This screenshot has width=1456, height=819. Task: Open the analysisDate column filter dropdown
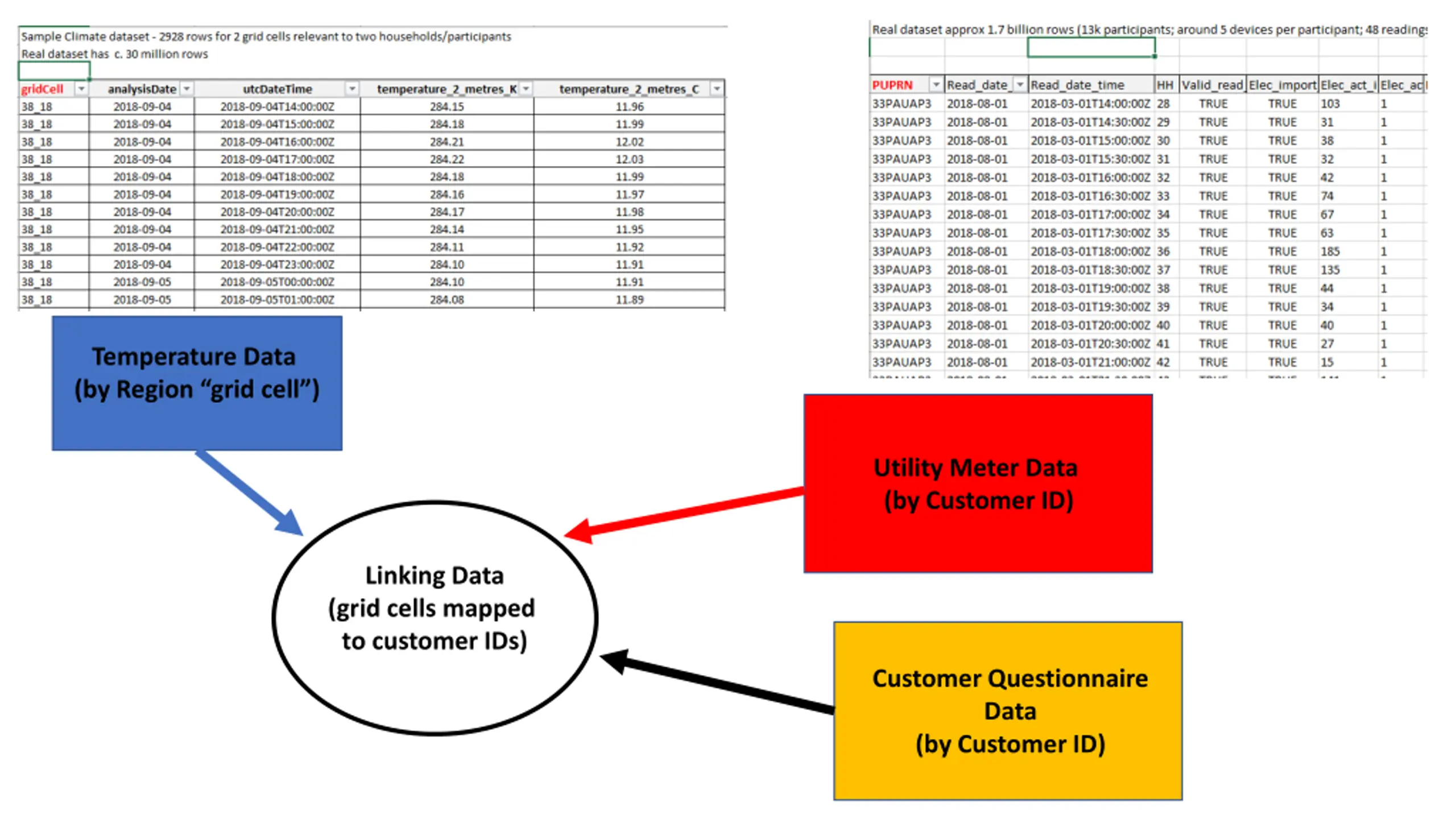tap(187, 89)
